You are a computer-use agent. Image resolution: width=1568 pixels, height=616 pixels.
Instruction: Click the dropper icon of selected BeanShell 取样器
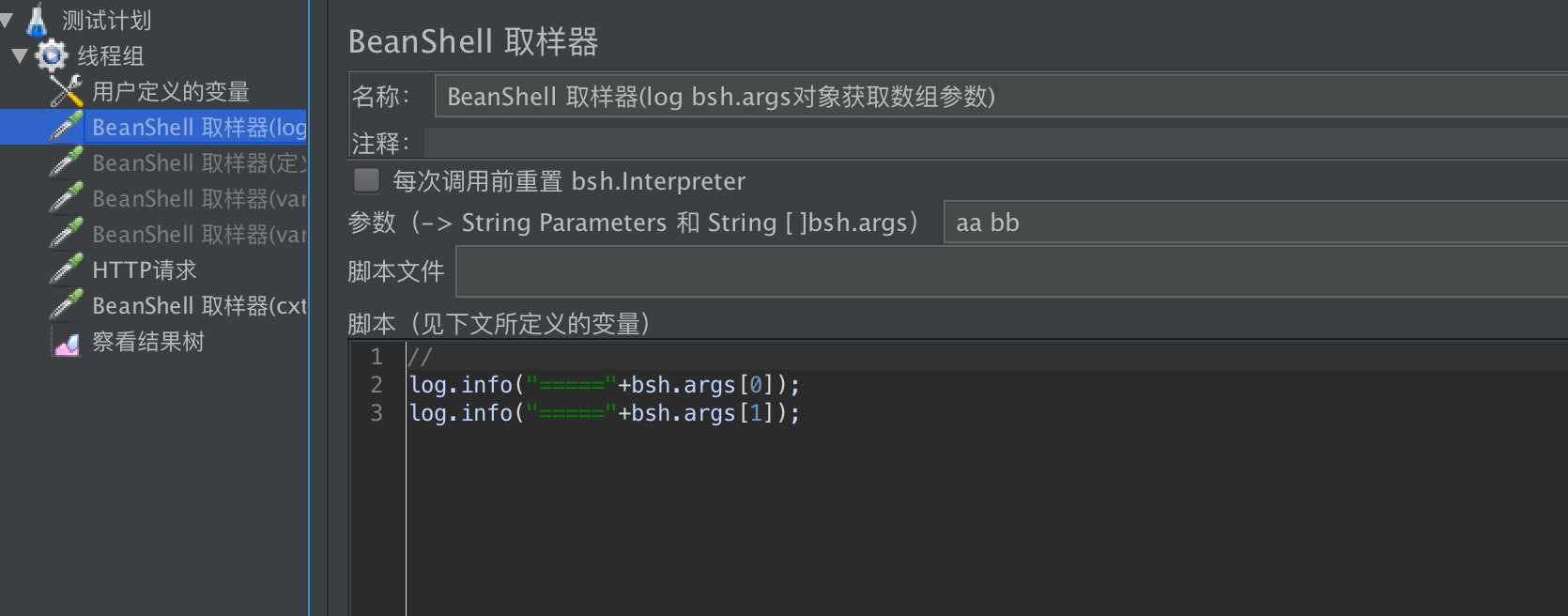tap(66, 127)
